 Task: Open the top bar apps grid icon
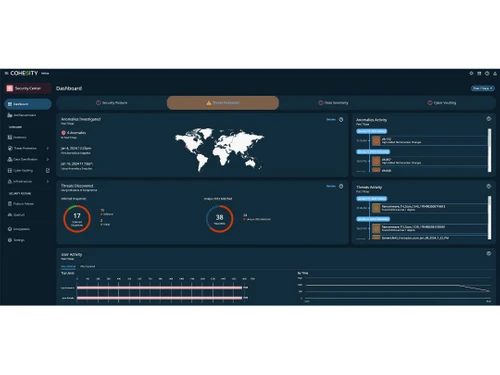point(479,73)
